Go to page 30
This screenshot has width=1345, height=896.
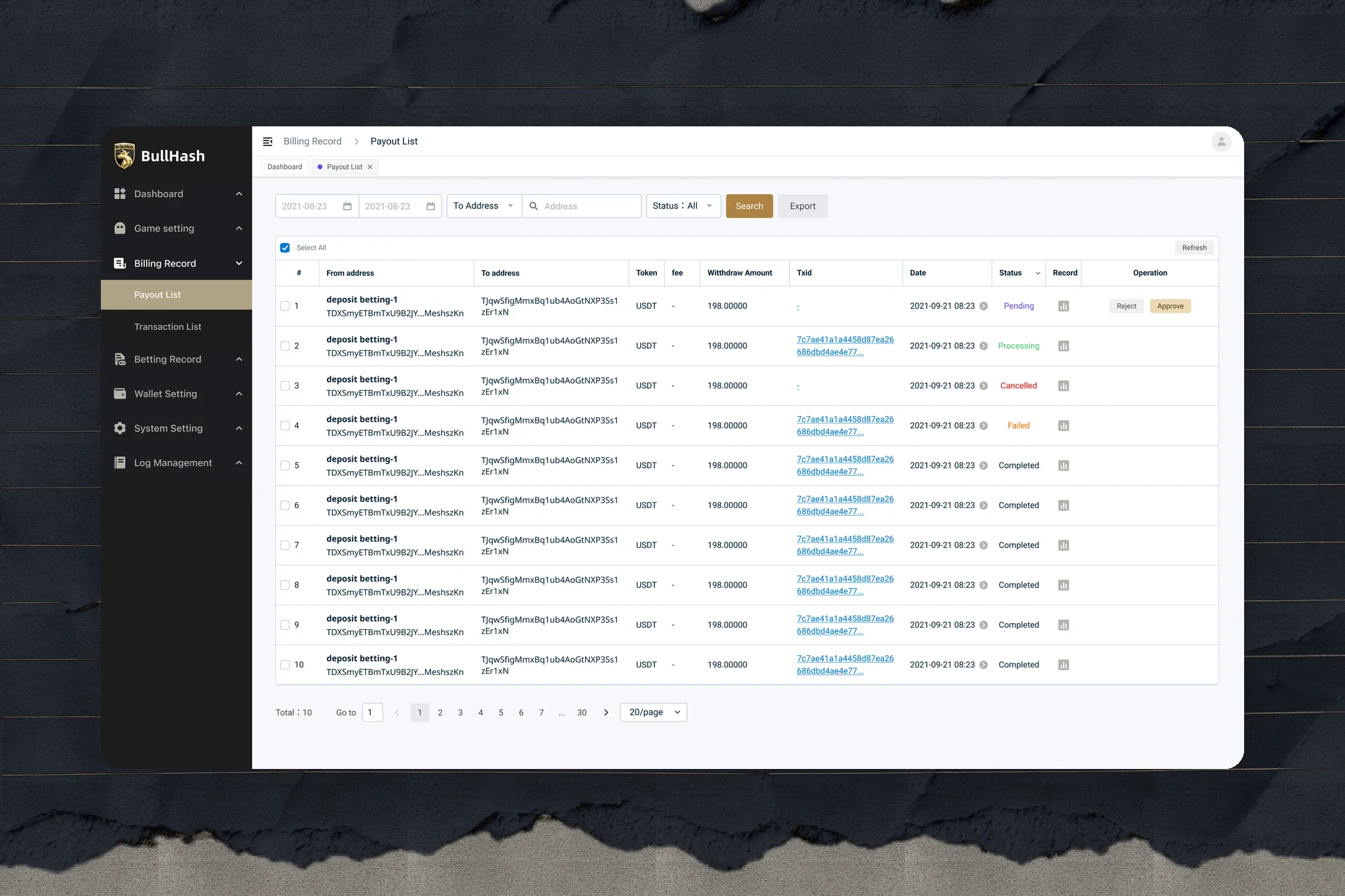point(582,712)
